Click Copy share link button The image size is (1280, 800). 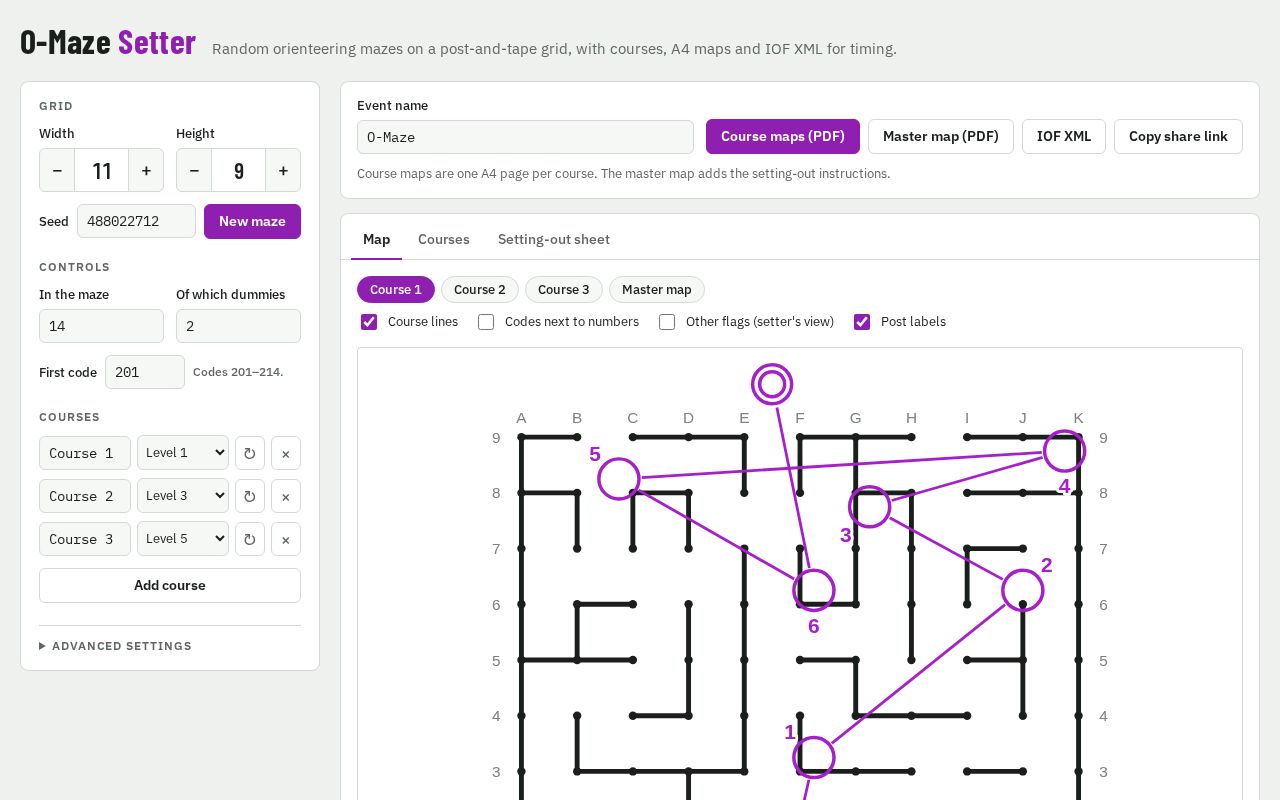(1178, 137)
